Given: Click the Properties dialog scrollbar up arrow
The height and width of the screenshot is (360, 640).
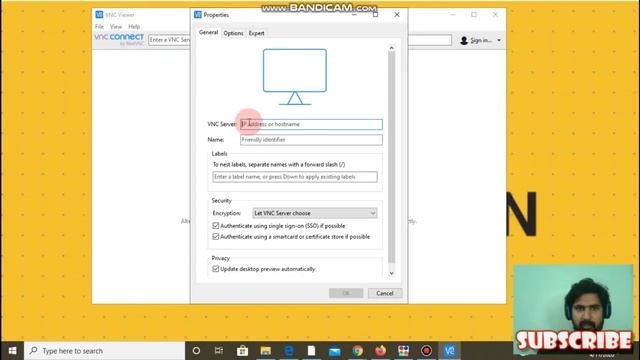Looking at the screenshot, I should click(x=391, y=48).
